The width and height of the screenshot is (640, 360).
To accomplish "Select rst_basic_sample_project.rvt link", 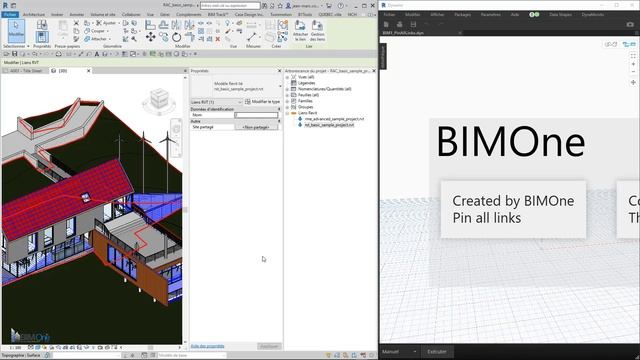I will coord(329,125).
